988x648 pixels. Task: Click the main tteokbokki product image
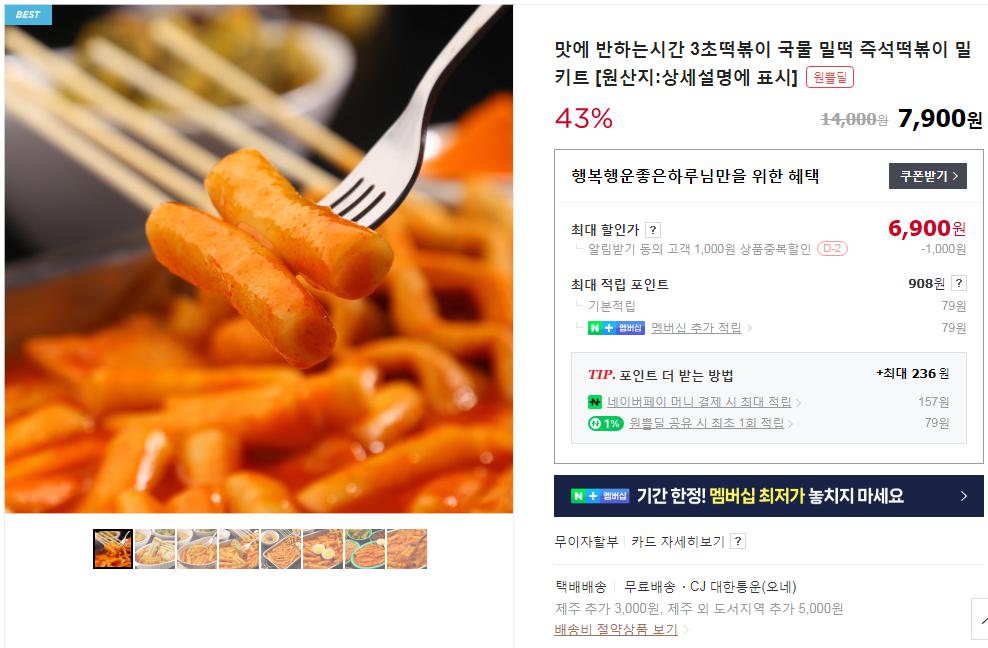coord(259,259)
